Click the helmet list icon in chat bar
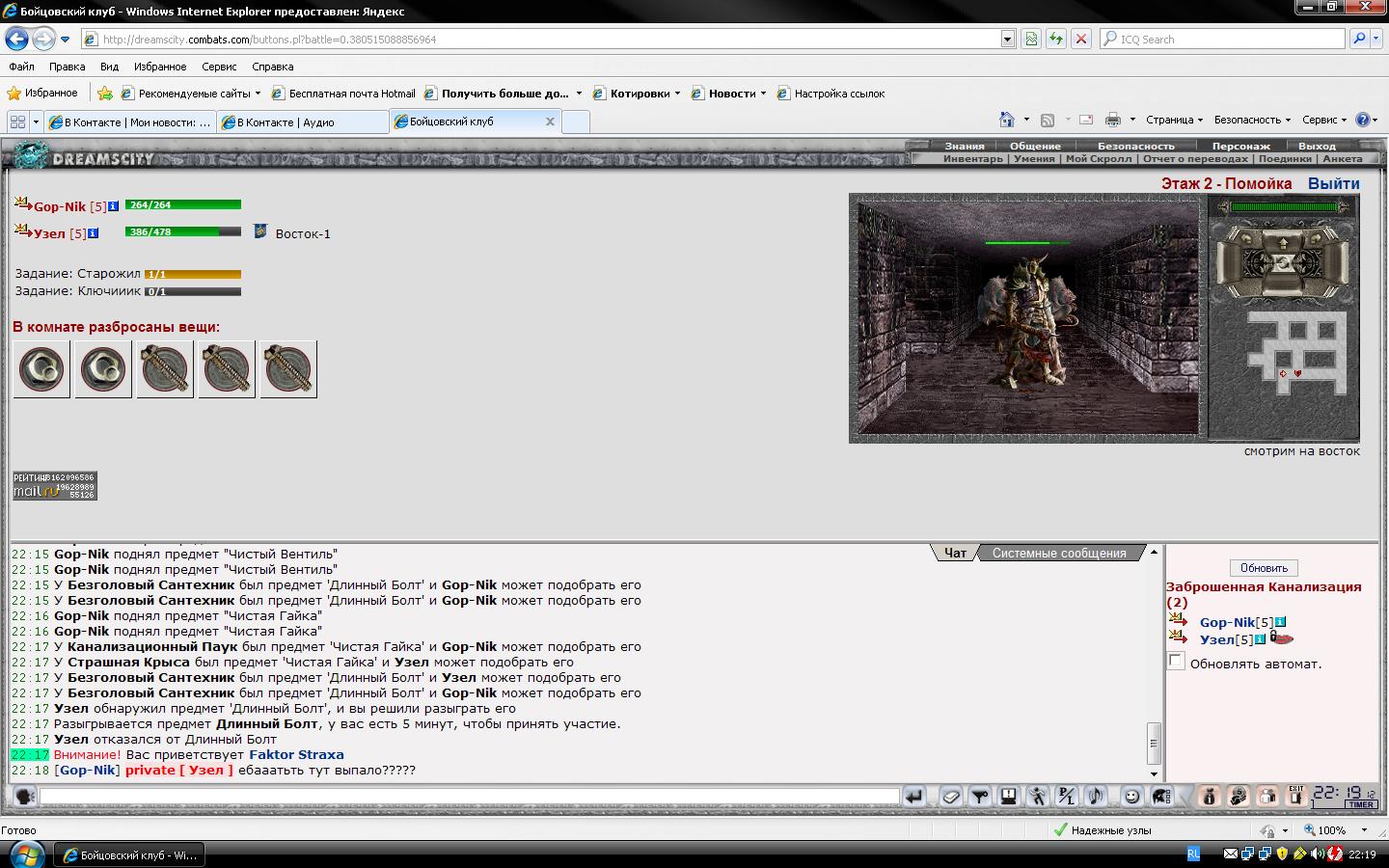This screenshot has height=868, width=1389. pyautogui.click(x=1161, y=797)
